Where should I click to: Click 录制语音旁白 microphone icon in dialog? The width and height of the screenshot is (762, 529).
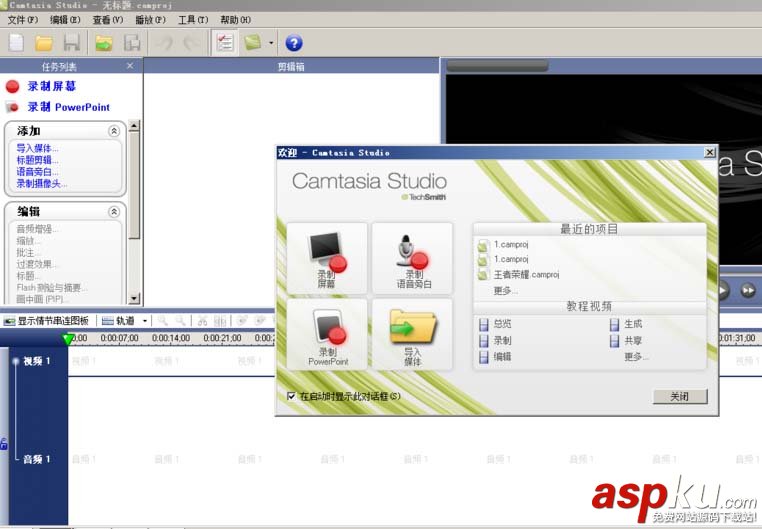[x=413, y=259]
